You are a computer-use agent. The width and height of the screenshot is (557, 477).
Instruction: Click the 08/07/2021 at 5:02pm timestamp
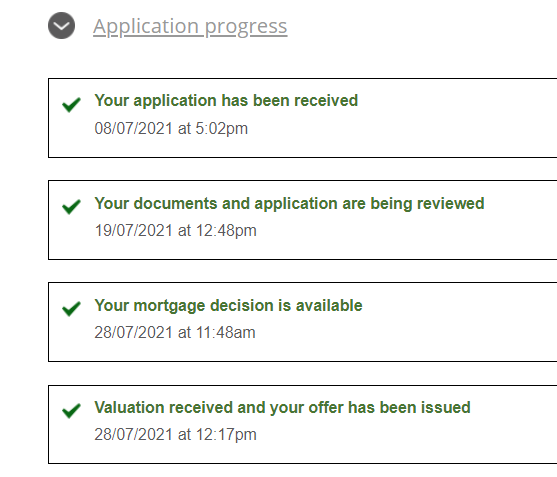click(x=171, y=129)
